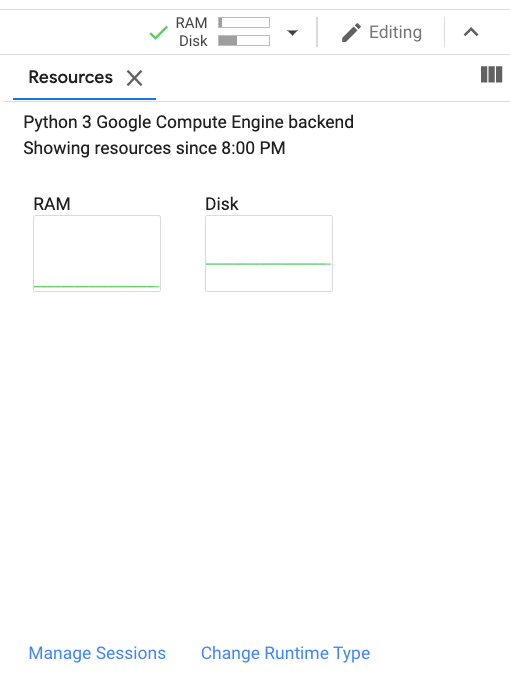Collapse the header with the up chevron

coord(471,32)
